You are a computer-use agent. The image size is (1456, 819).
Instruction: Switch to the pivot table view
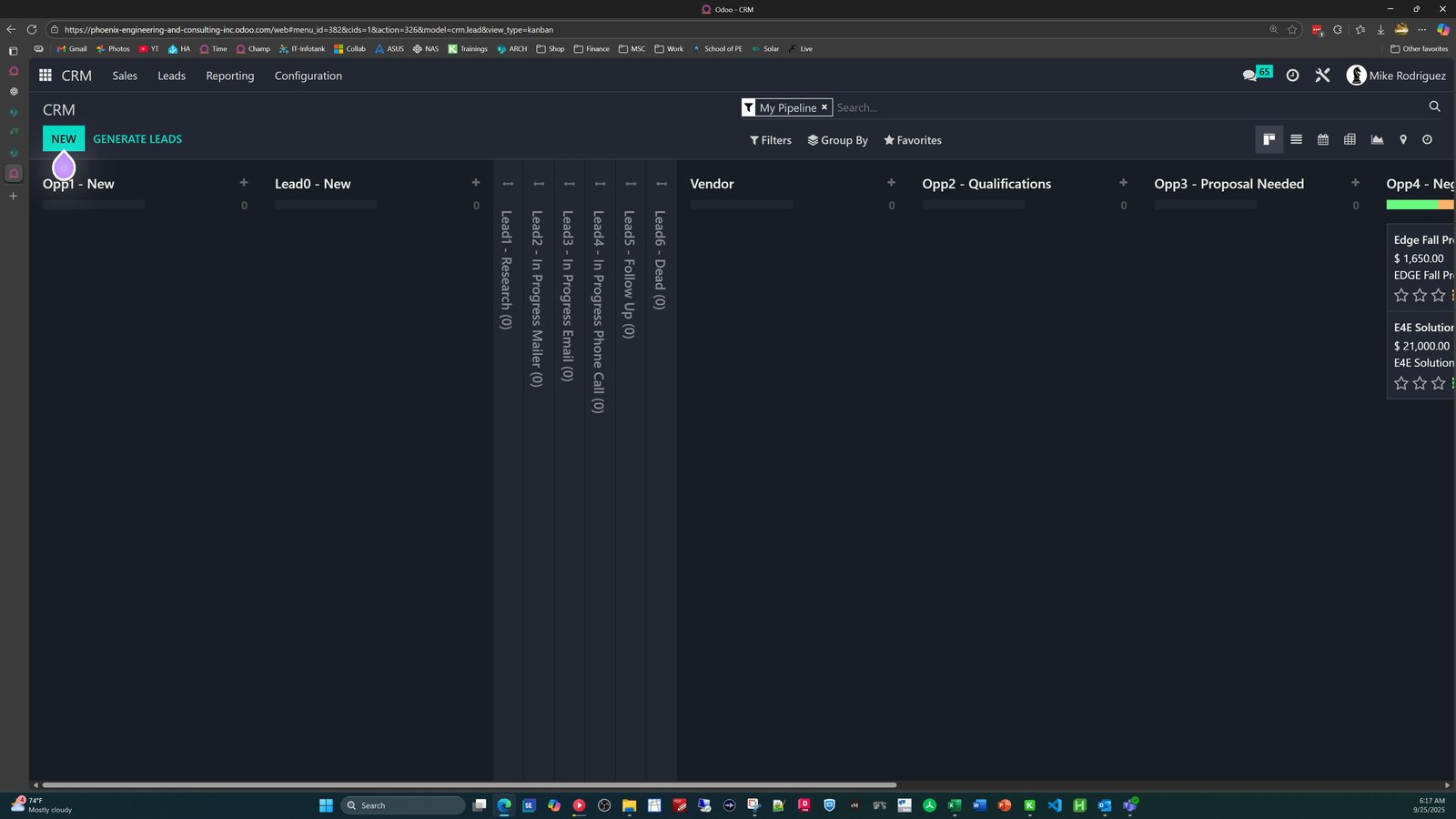[x=1350, y=139]
